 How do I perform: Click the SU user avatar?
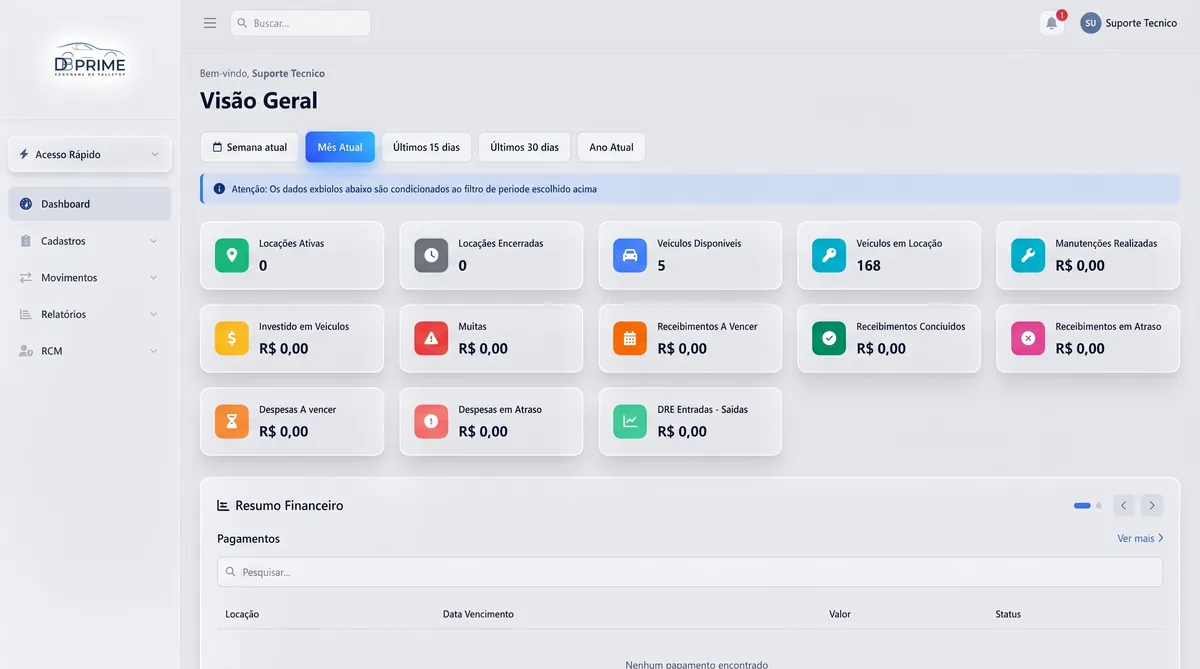(x=1090, y=23)
